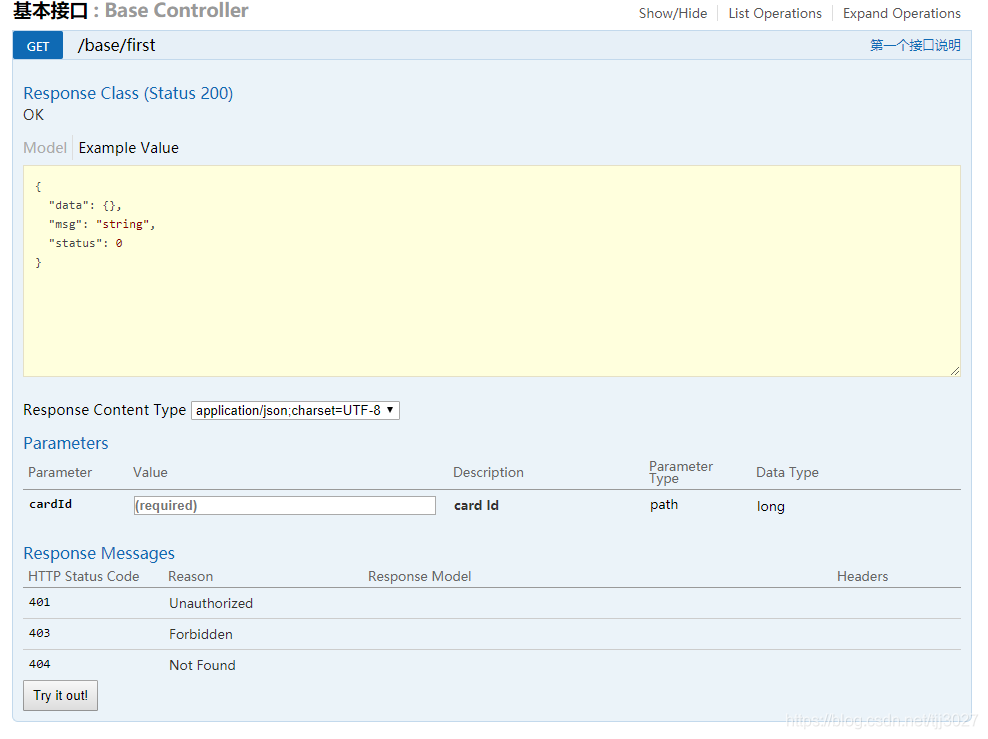The width and height of the screenshot is (988, 739).
Task: Click the 403 status code row
Action: tap(491, 634)
